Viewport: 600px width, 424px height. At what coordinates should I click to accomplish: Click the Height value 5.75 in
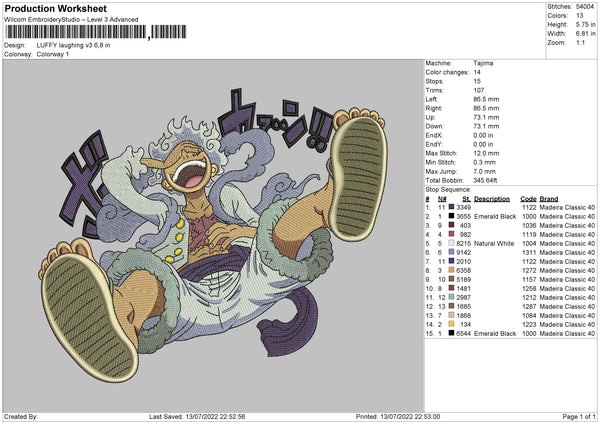585,24
